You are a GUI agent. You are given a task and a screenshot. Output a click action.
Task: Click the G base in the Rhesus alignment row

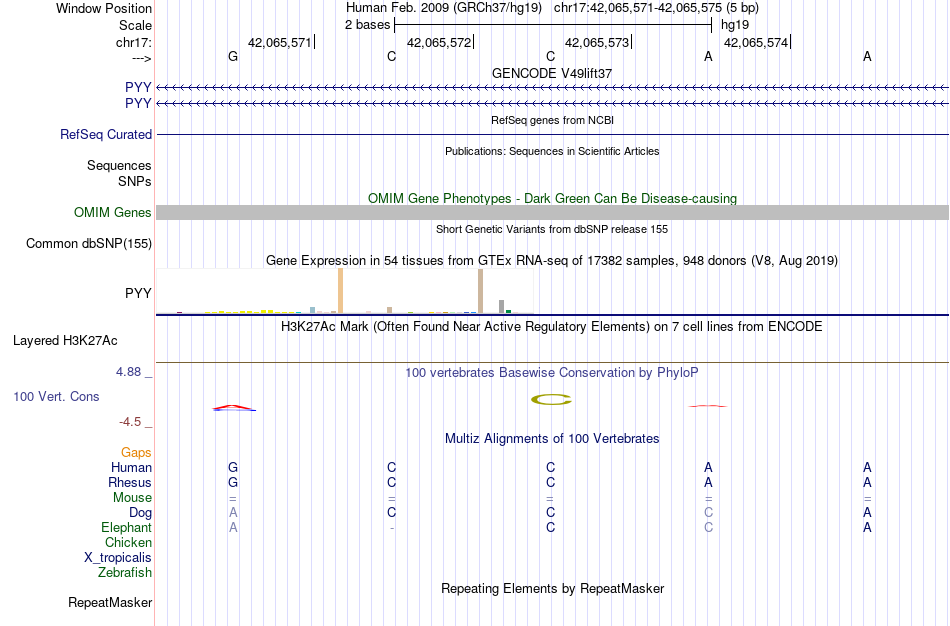(233, 482)
